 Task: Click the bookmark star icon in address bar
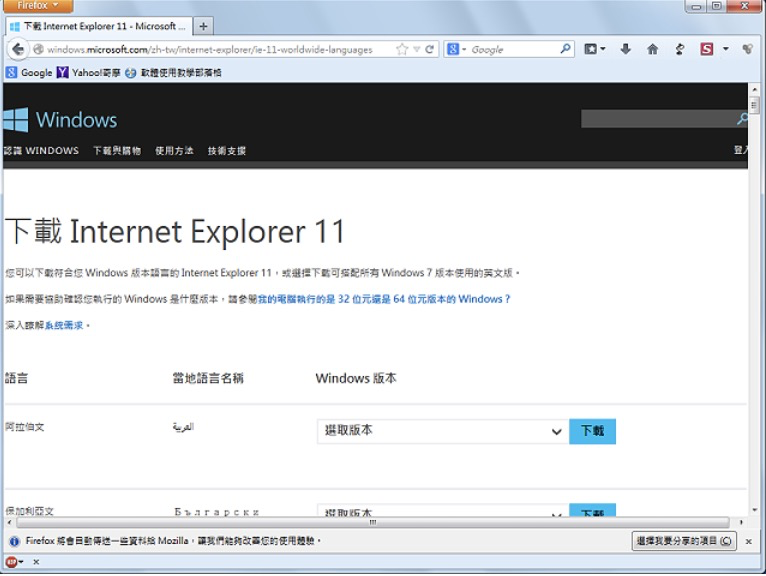click(402, 49)
